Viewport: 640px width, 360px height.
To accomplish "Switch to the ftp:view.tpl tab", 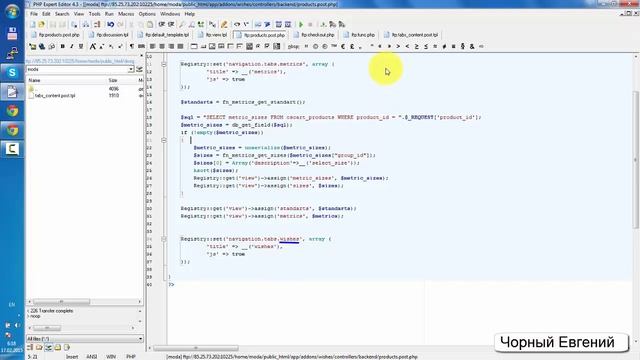I will tap(212, 35).
